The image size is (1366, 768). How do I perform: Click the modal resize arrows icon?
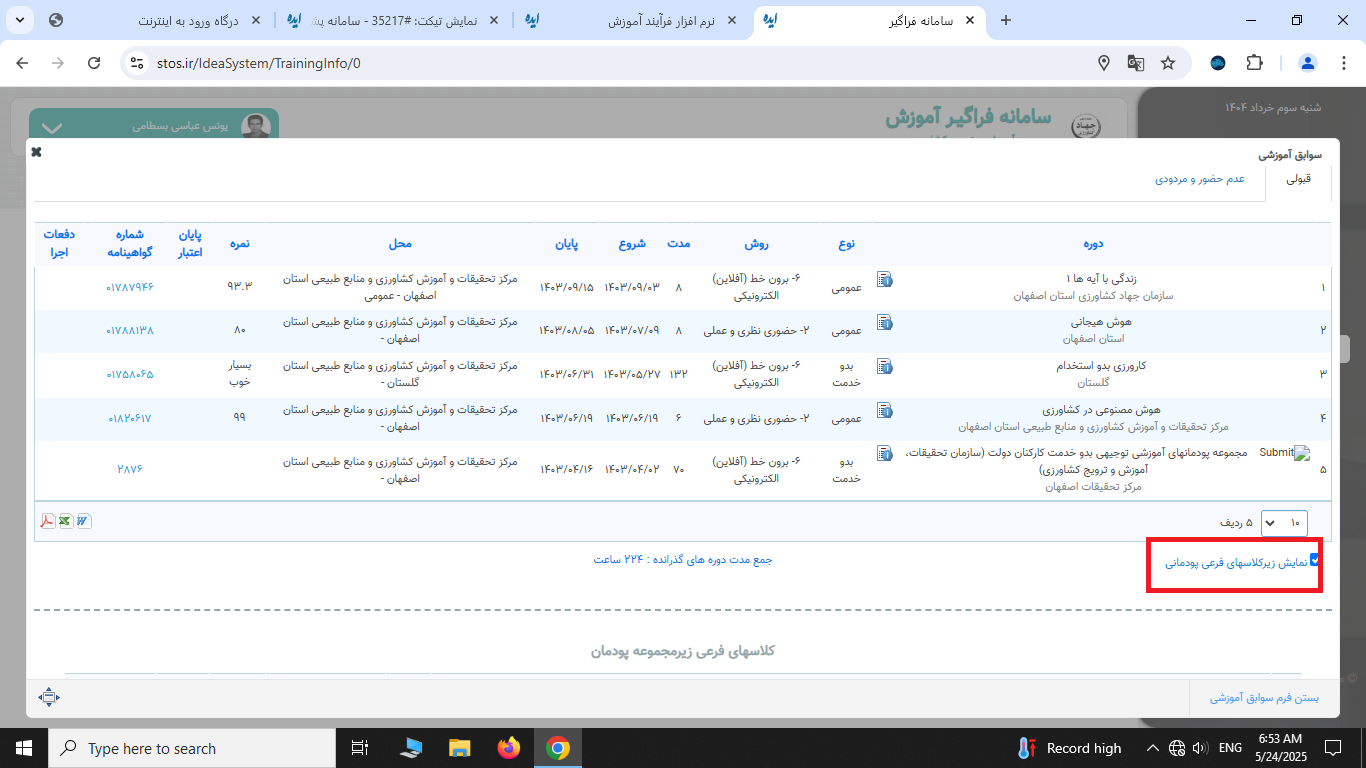pyautogui.click(x=48, y=697)
